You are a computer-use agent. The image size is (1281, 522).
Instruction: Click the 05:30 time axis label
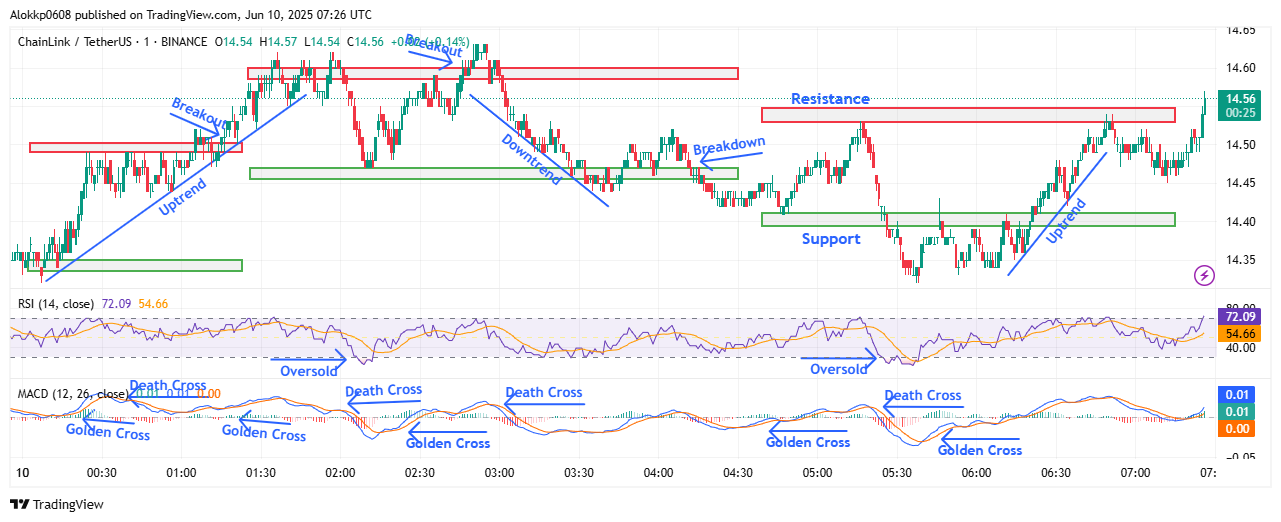pyautogui.click(x=897, y=473)
